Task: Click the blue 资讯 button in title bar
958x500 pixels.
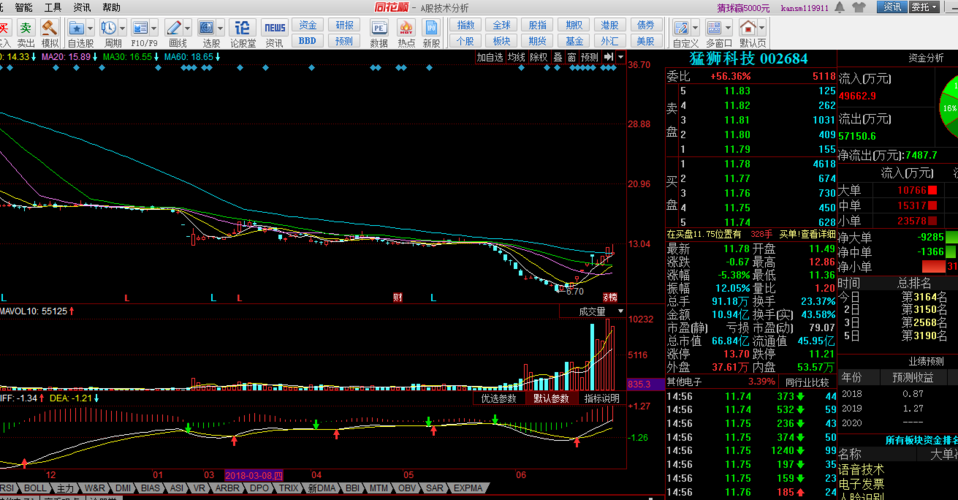Action: tap(892, 7)
